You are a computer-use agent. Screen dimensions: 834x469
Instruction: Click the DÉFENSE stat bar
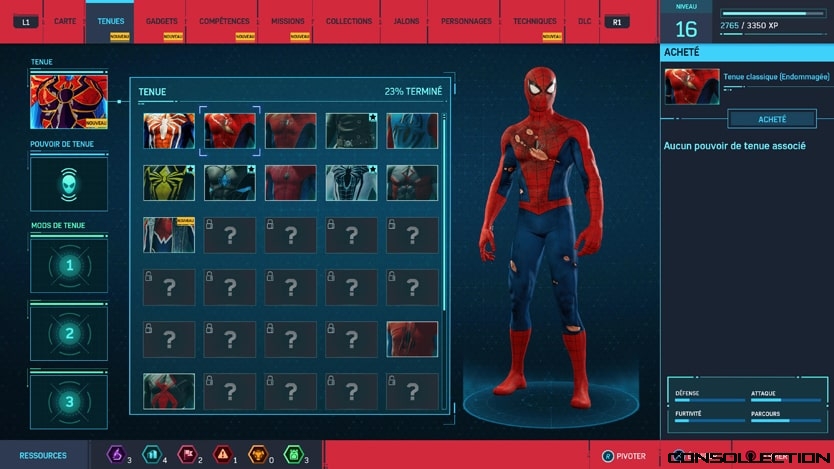[710, 400]
